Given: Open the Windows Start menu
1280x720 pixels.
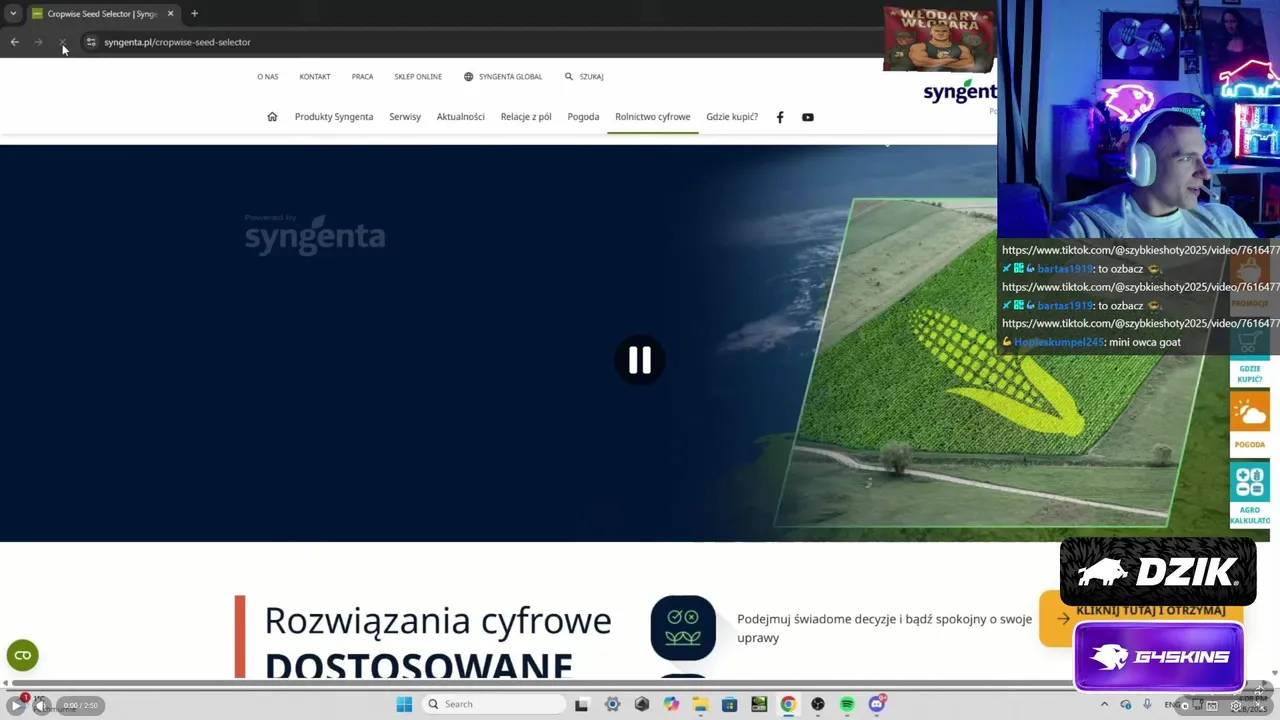Looking at the screenshot, I should 404,704.
